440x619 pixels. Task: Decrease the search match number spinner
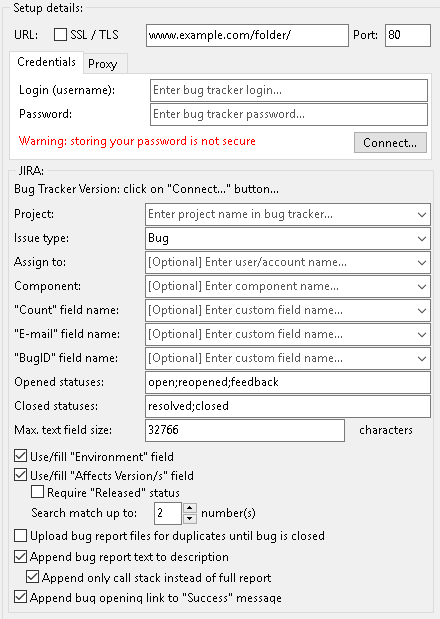tap(190, 518)
